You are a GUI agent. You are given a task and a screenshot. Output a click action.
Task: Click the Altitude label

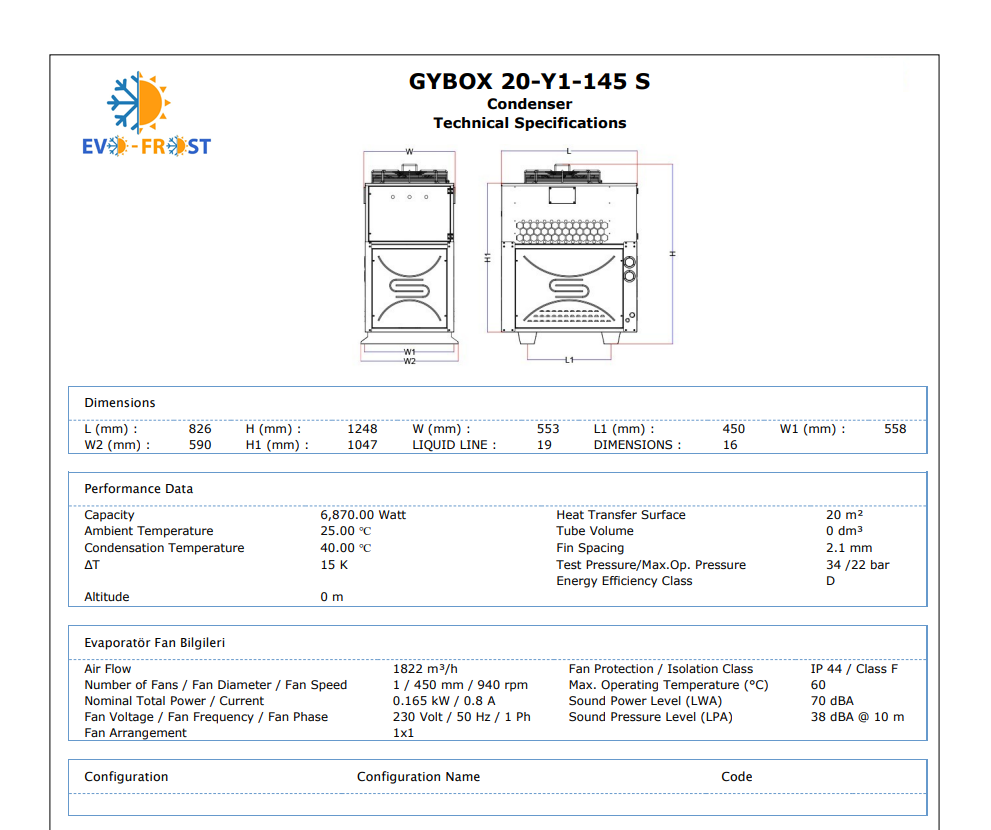pyautogui.click(x=107, y=597)
